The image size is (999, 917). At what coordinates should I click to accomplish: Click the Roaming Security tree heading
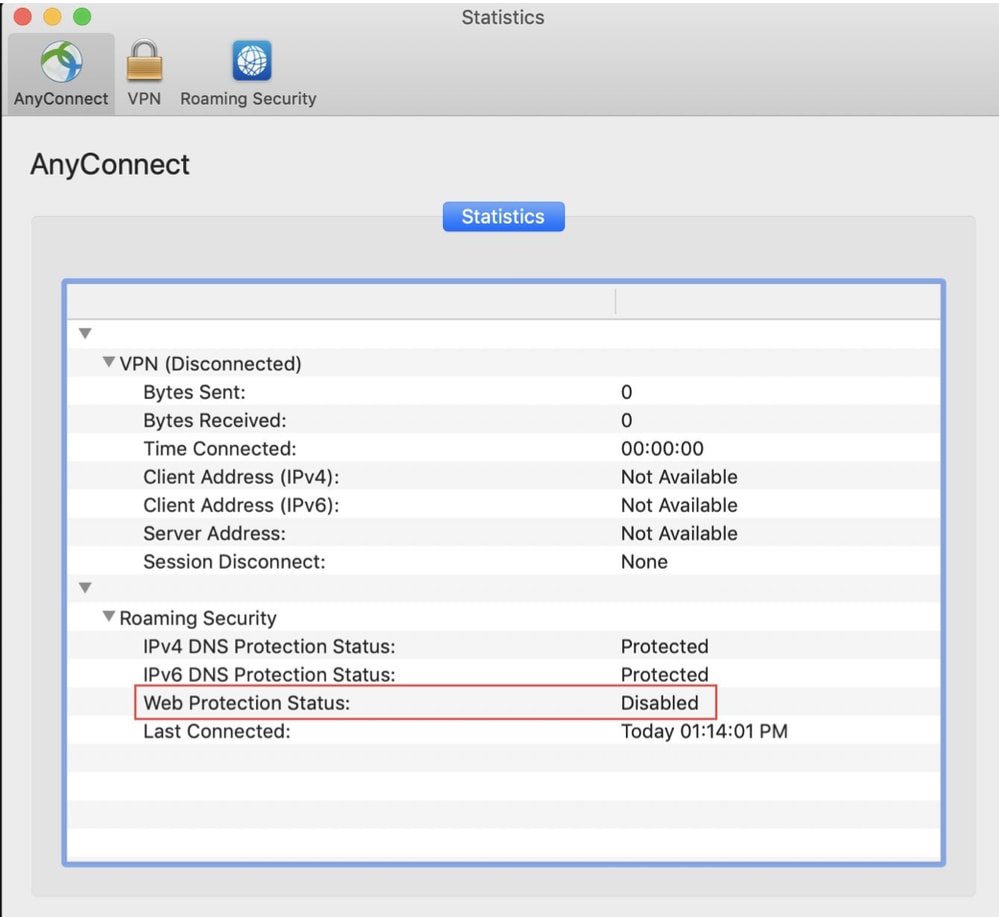click(x=198, y=618)
